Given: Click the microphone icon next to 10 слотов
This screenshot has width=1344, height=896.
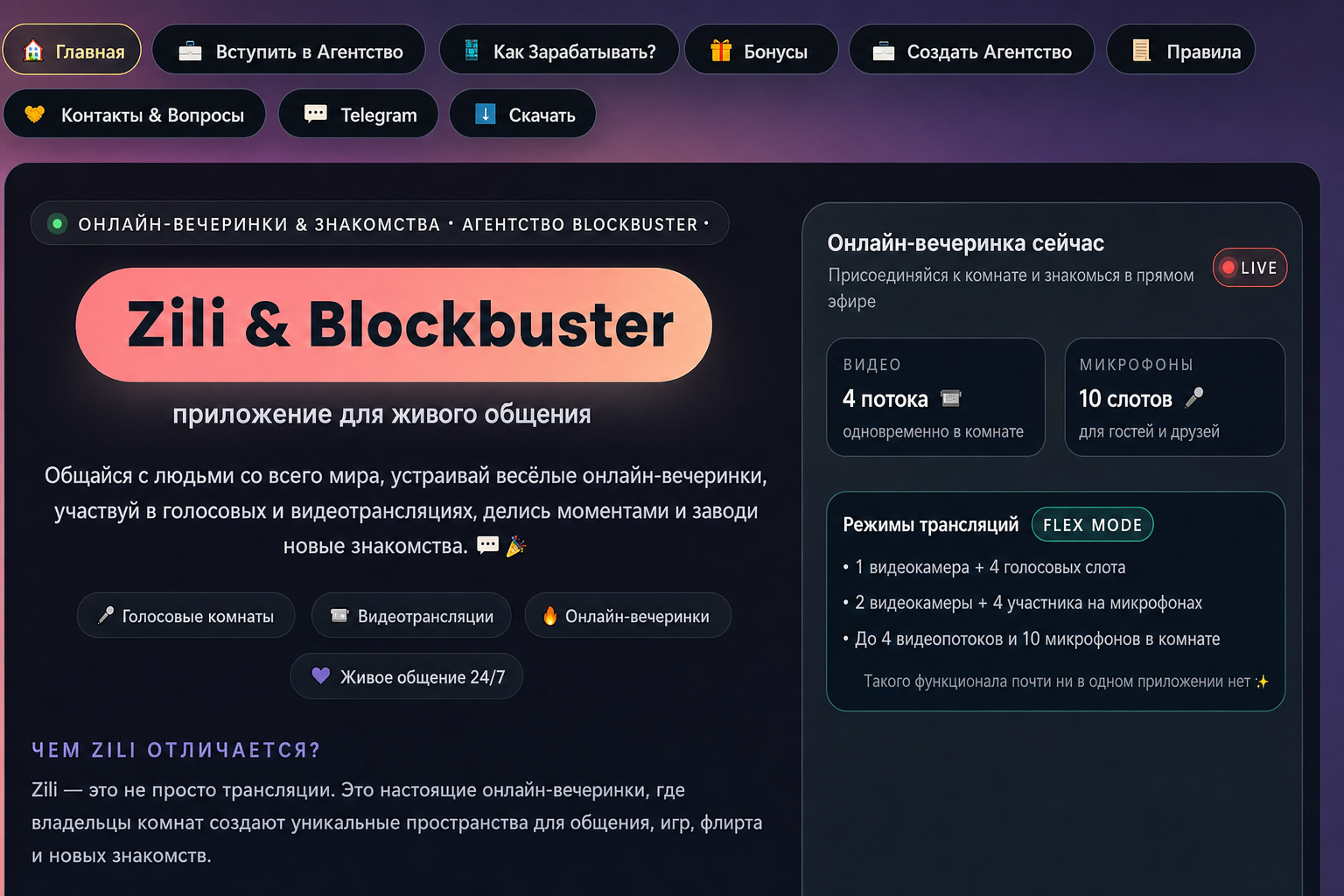Looking at the screenshot, I should [x=1194, y=398].
